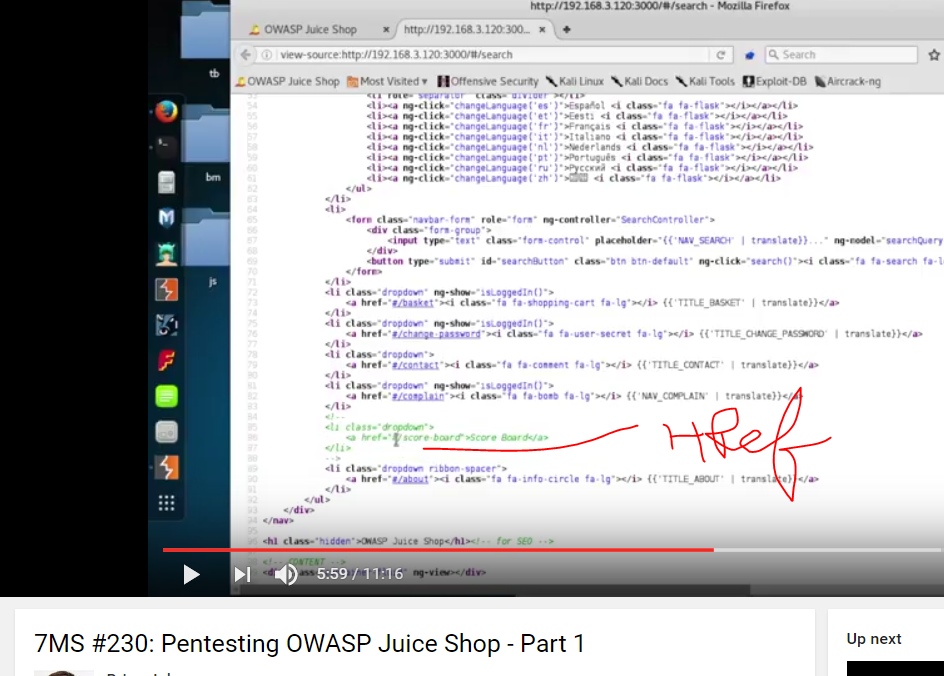Click the blue icon beside the reload button
944x676 pixels.
pyautogui.click(x=750, y=55)
